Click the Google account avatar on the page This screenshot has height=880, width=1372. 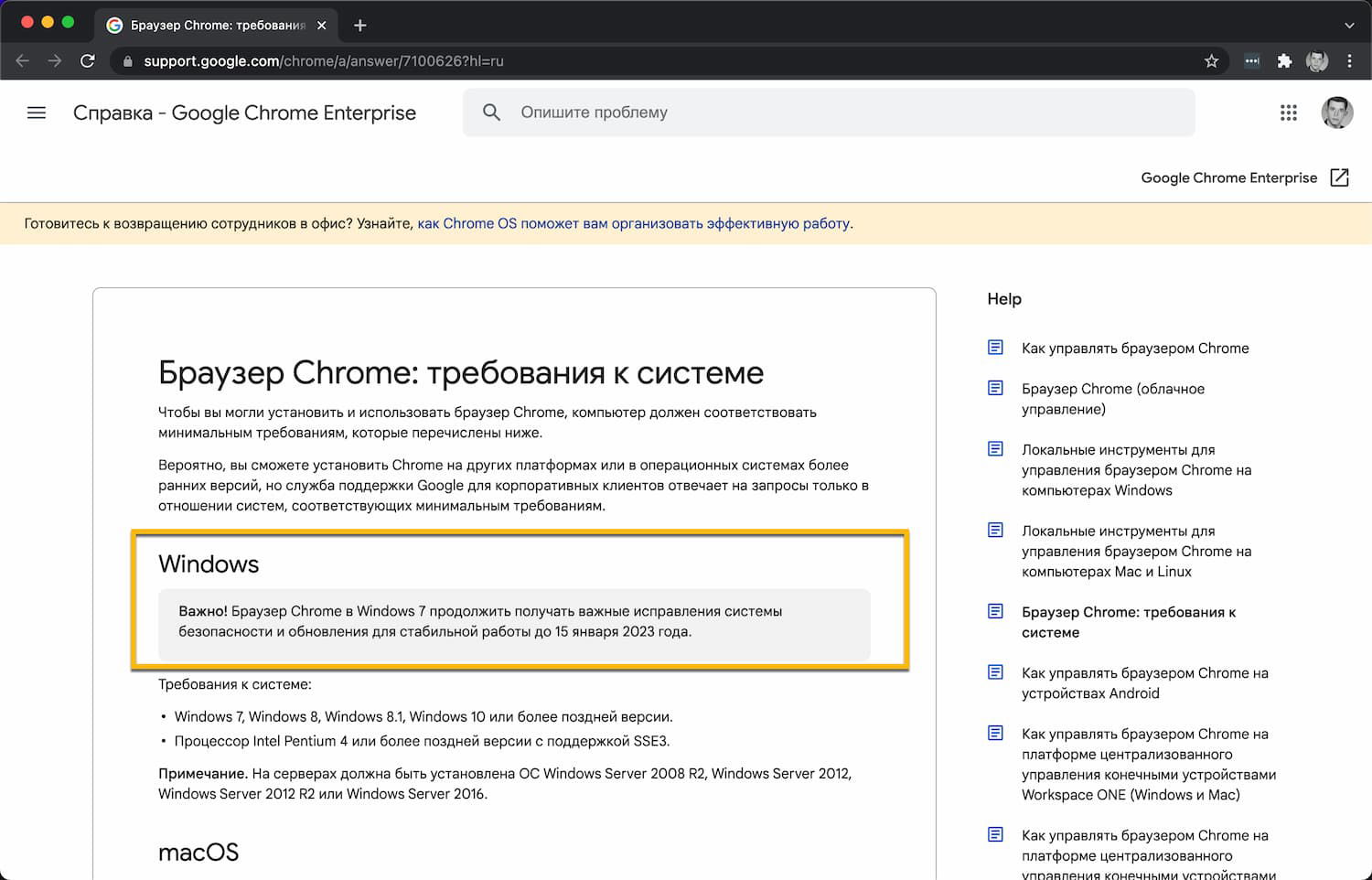pyautogui.click(x=1336, y=113)
